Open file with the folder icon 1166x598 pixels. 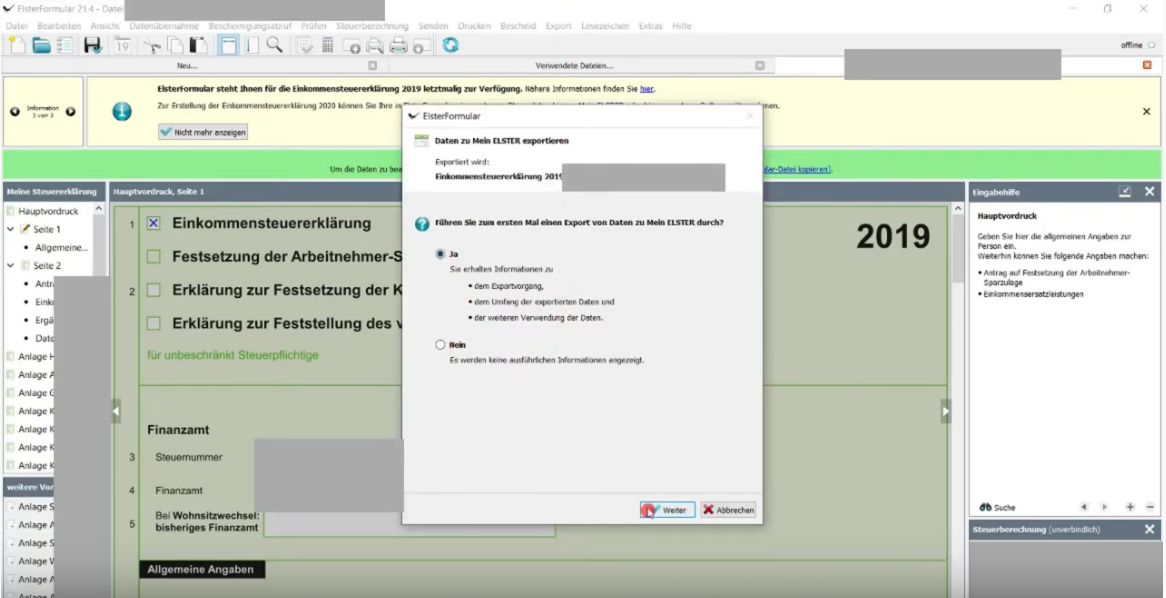tap(42, 45)
